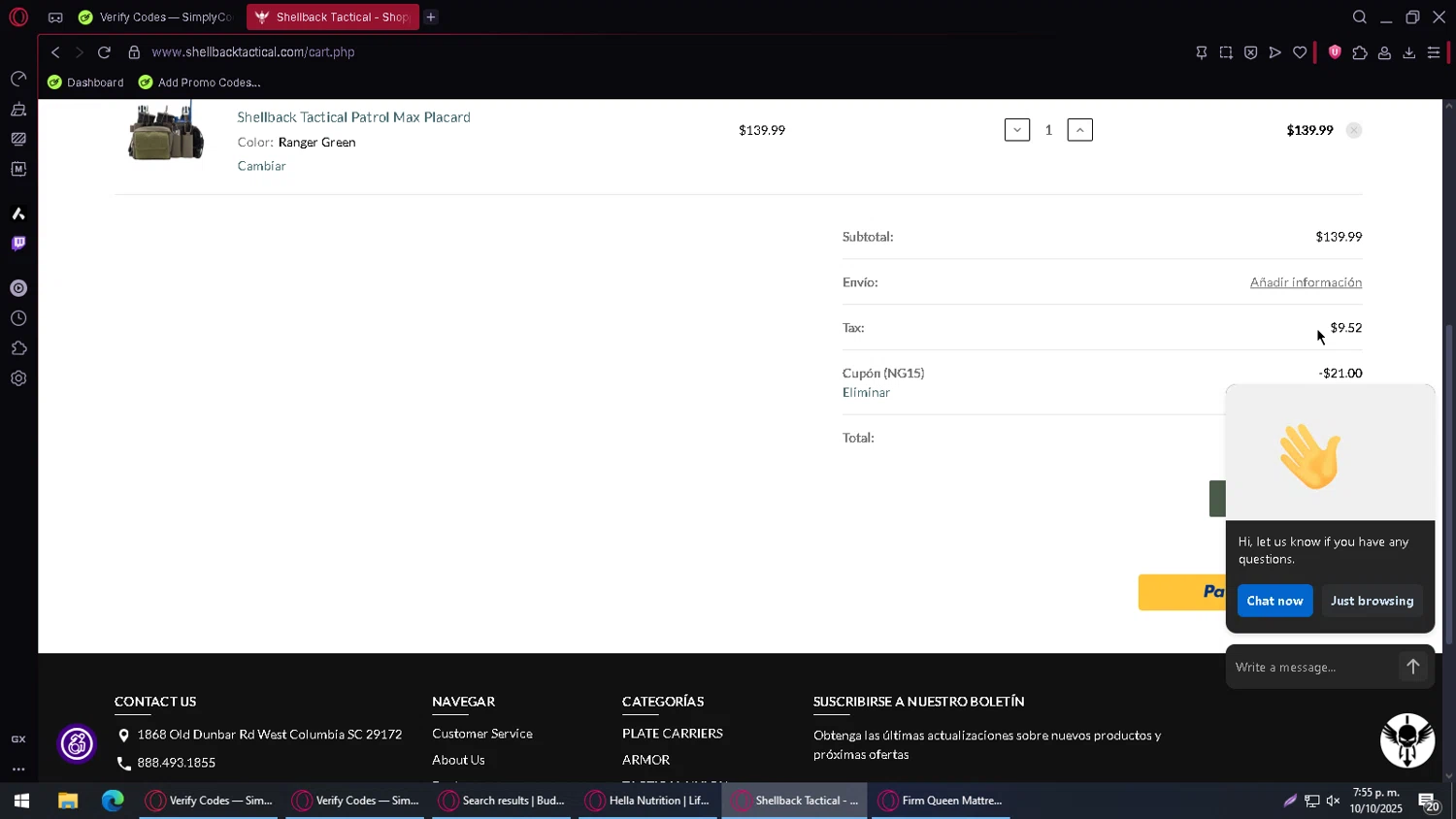Open Search results Bud taskbar window

pos(502,801)
